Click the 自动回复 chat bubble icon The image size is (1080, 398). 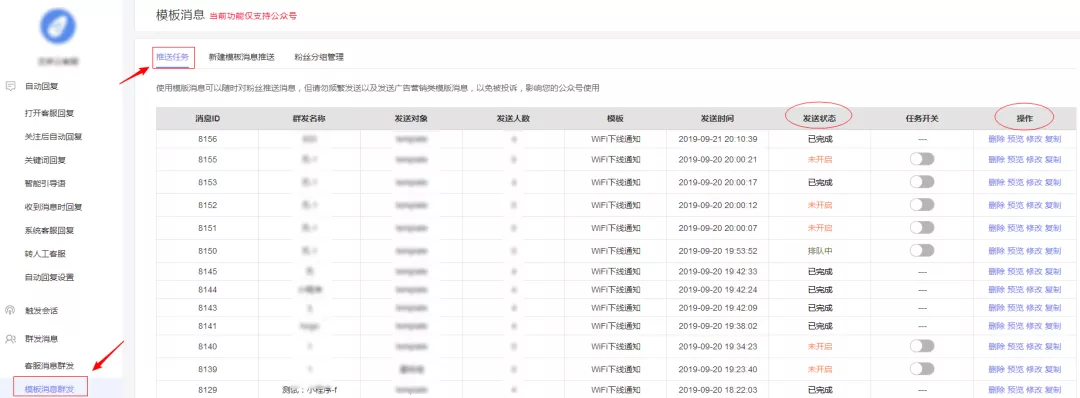(x=10, y=87)
